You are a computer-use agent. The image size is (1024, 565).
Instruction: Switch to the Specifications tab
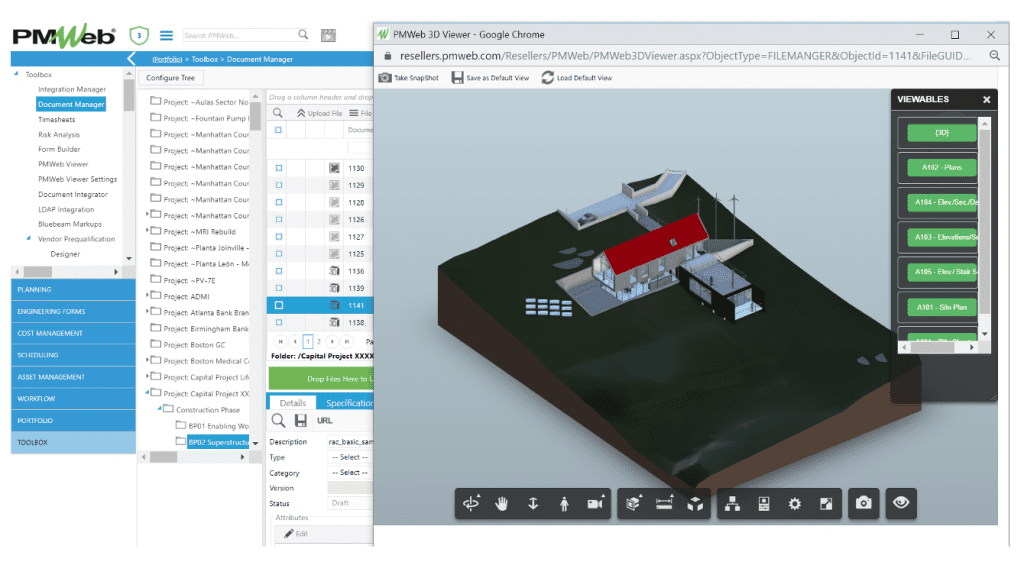(349, 403)
